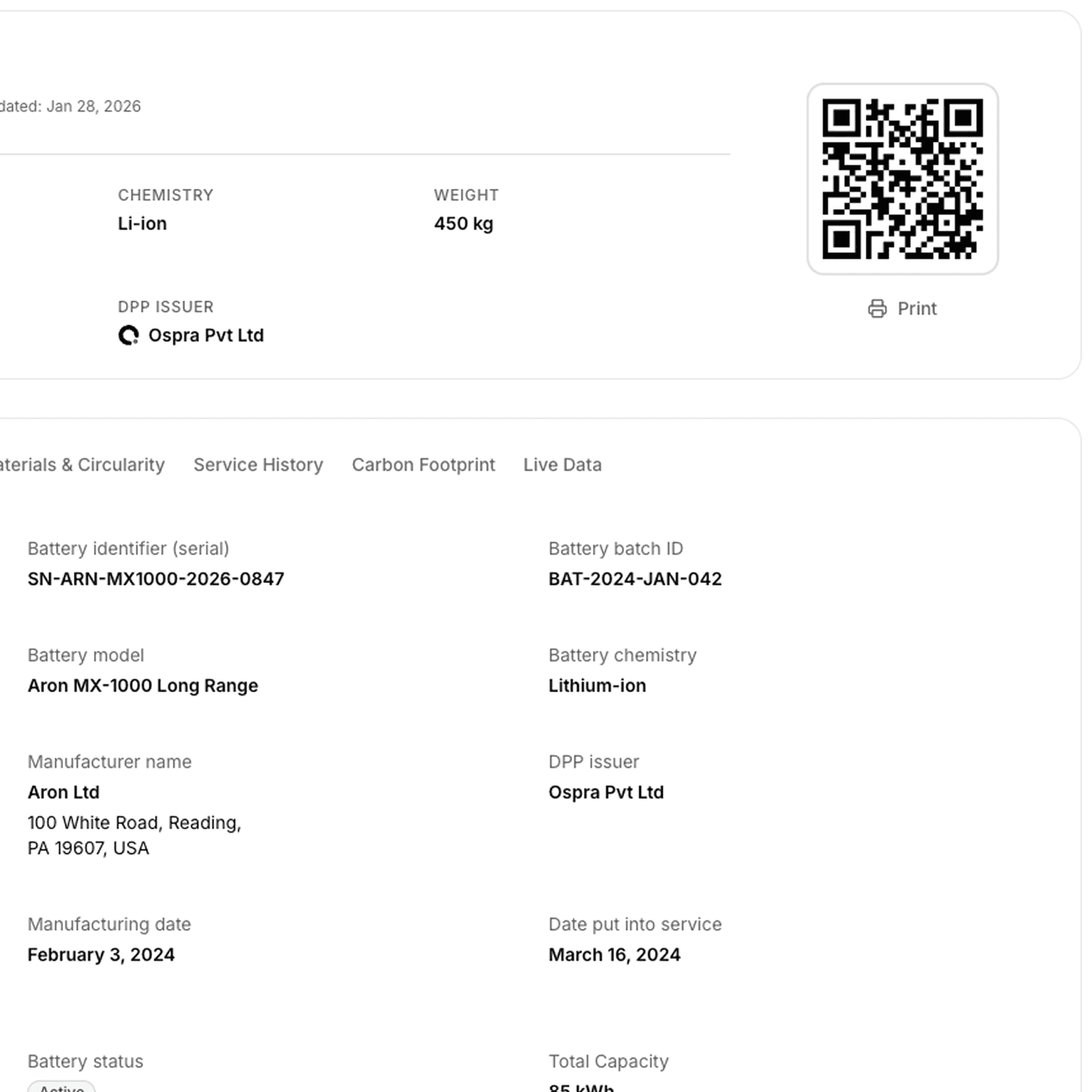Click the DPP issuer Ospra Pvt Ltd
The image size is (1092, 1092).
[x=606, y=791]
